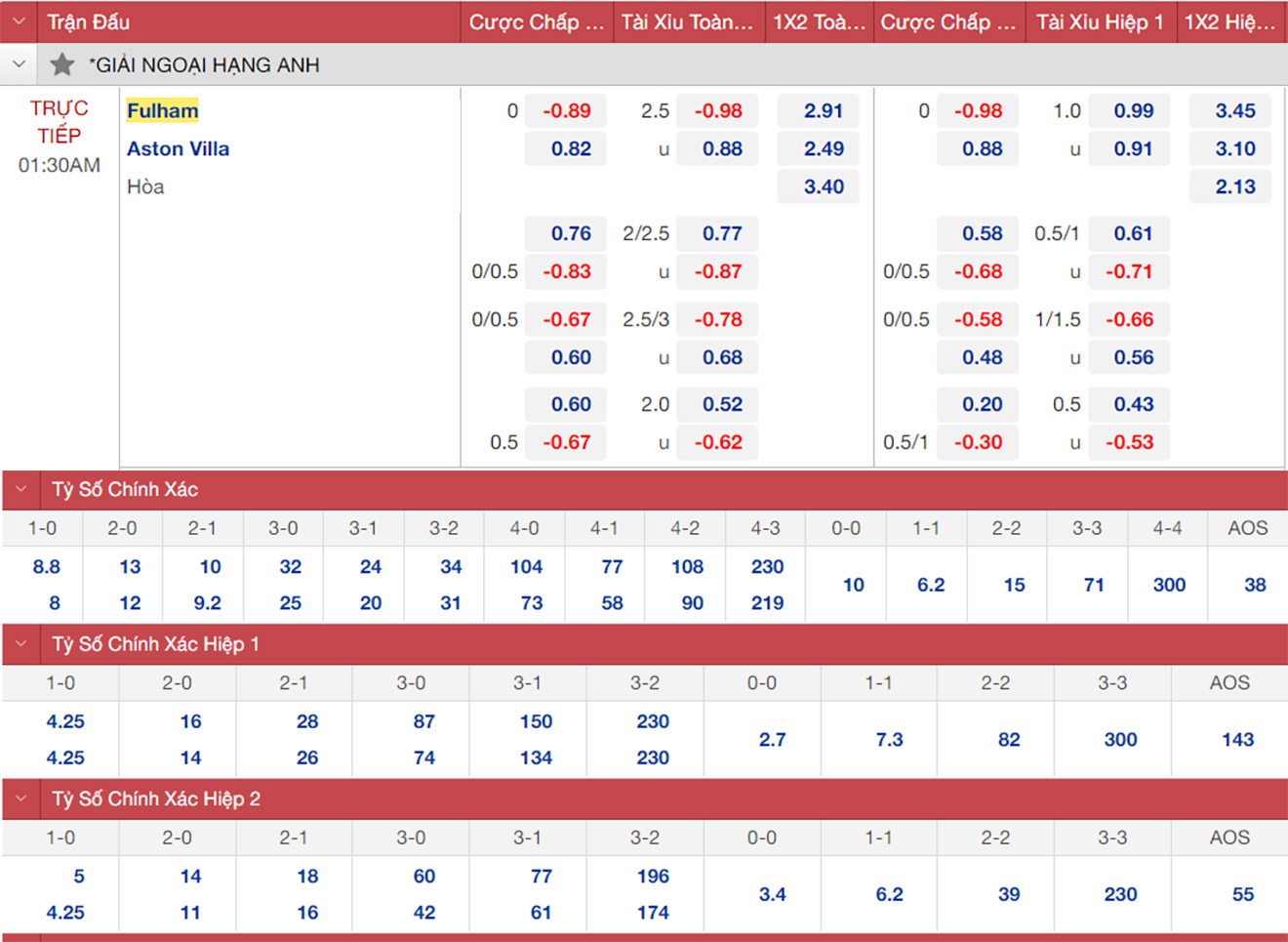Open the Fulham team link

162,110
